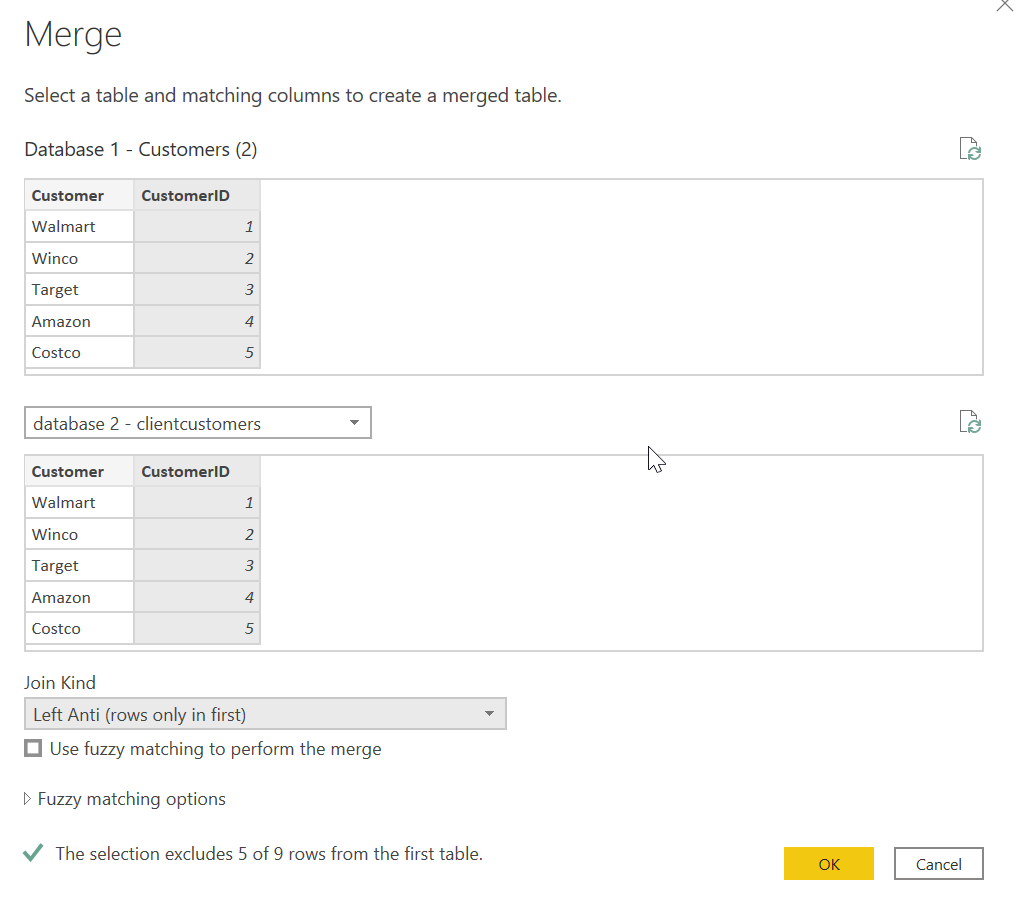
Task: Click the green checkmark selection status icon
Action: 33,852
